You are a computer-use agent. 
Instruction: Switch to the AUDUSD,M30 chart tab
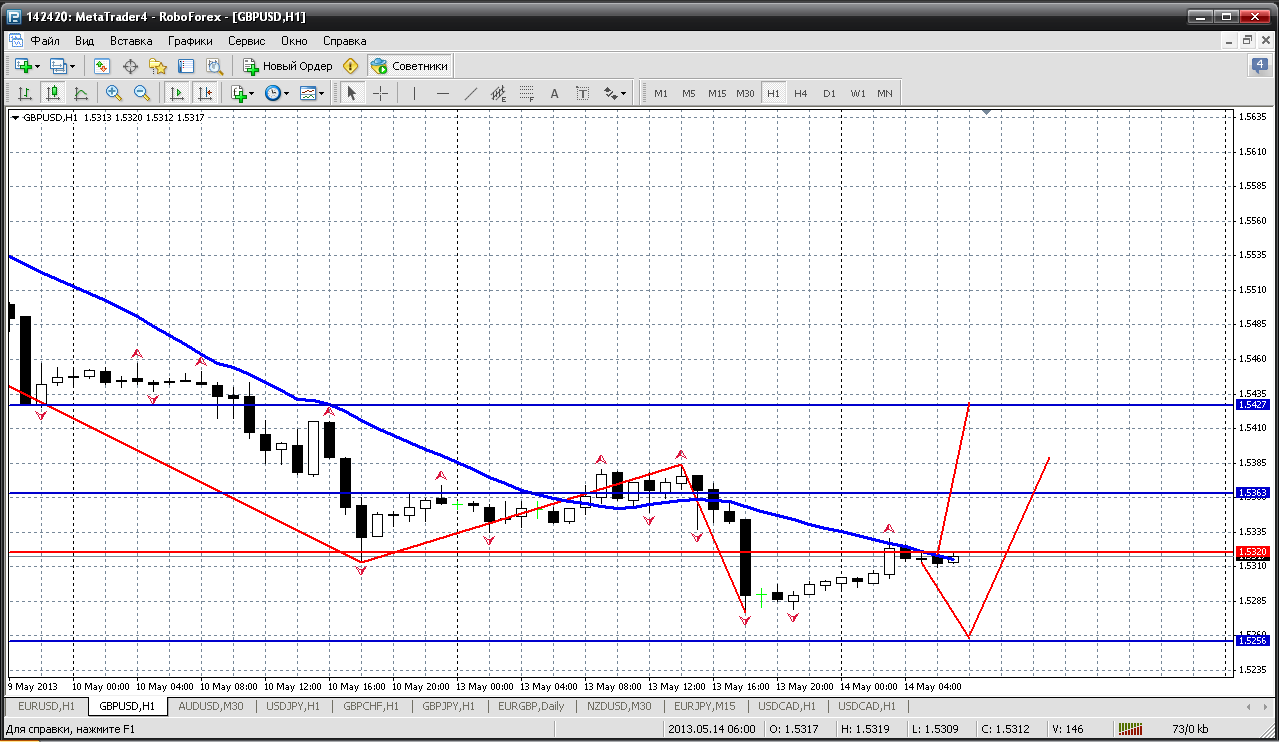(211, 706)
